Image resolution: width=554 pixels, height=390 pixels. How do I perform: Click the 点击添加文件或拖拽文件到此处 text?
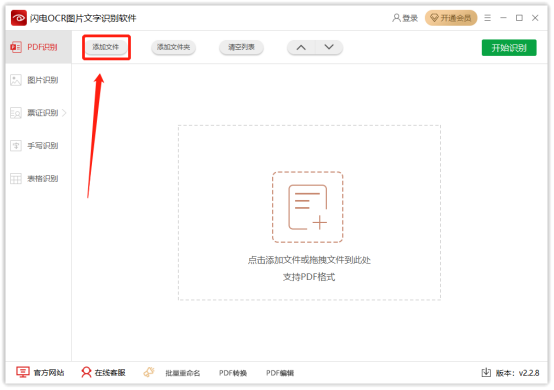[309, 260]
